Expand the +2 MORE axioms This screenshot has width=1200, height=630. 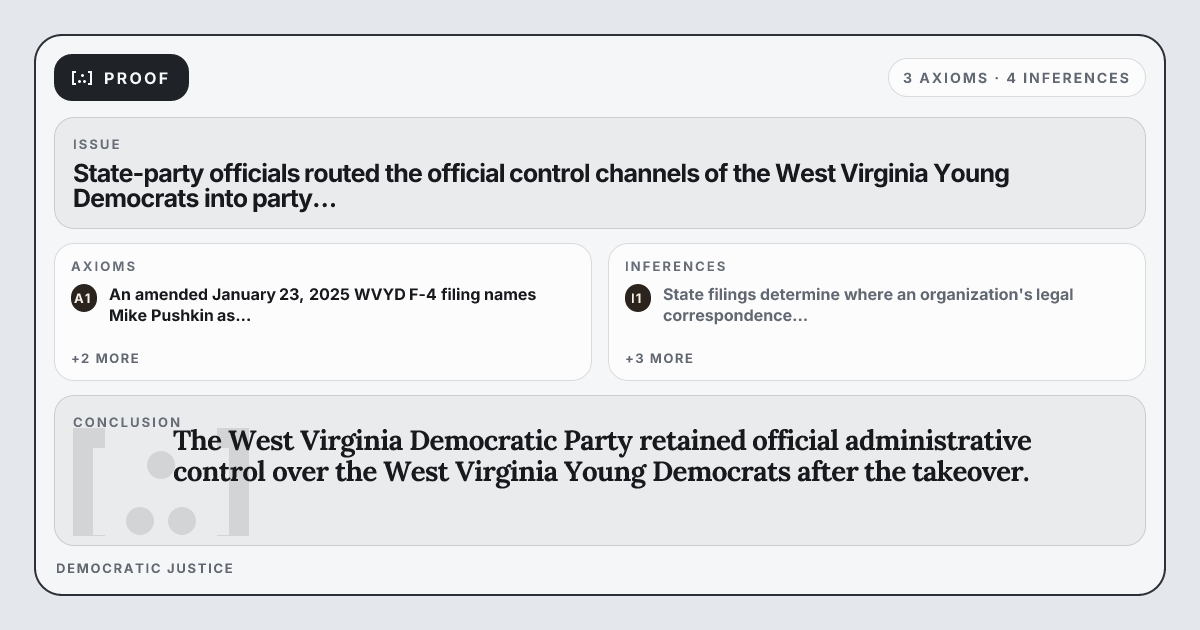click(105, 358)
